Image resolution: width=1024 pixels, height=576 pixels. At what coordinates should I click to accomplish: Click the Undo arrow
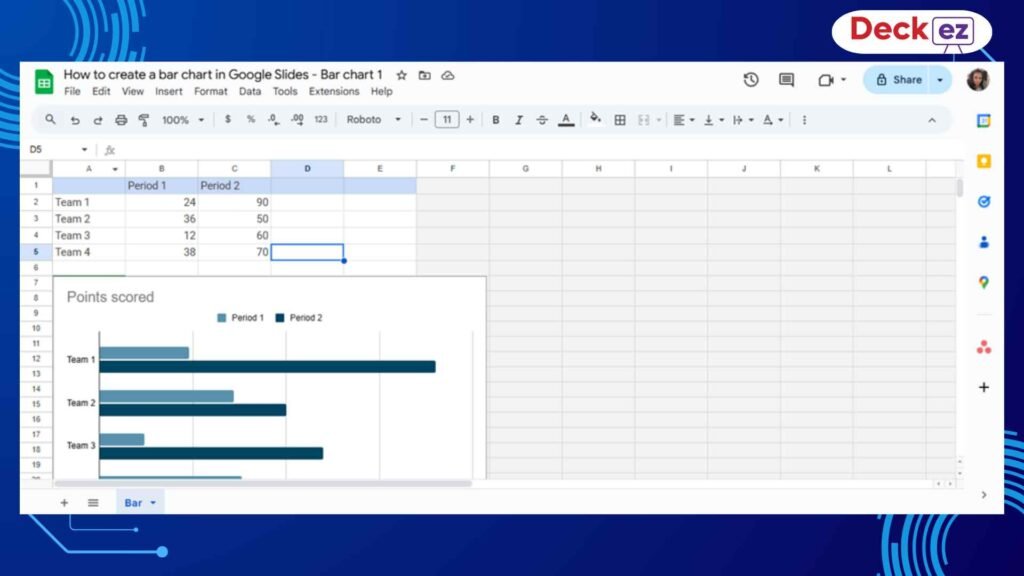tap(75, 119)
